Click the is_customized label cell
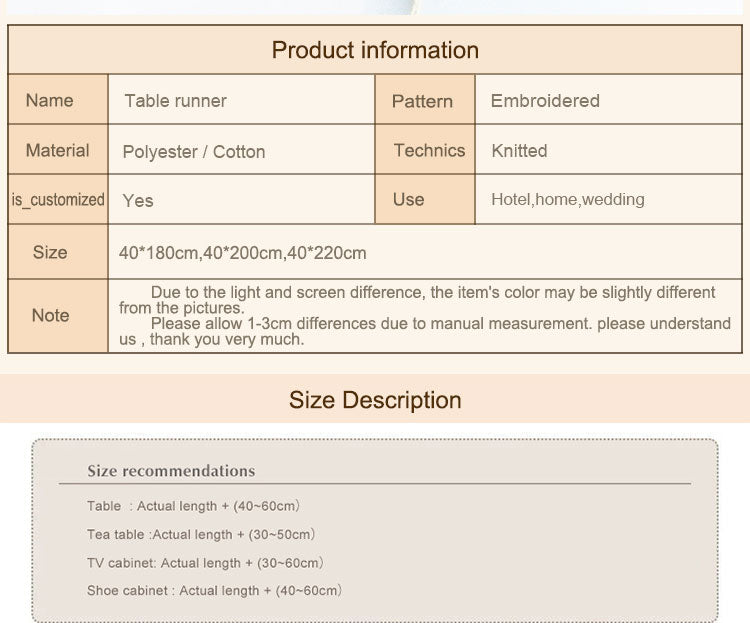This screenshot has width=750, height=623. point(58,200)
